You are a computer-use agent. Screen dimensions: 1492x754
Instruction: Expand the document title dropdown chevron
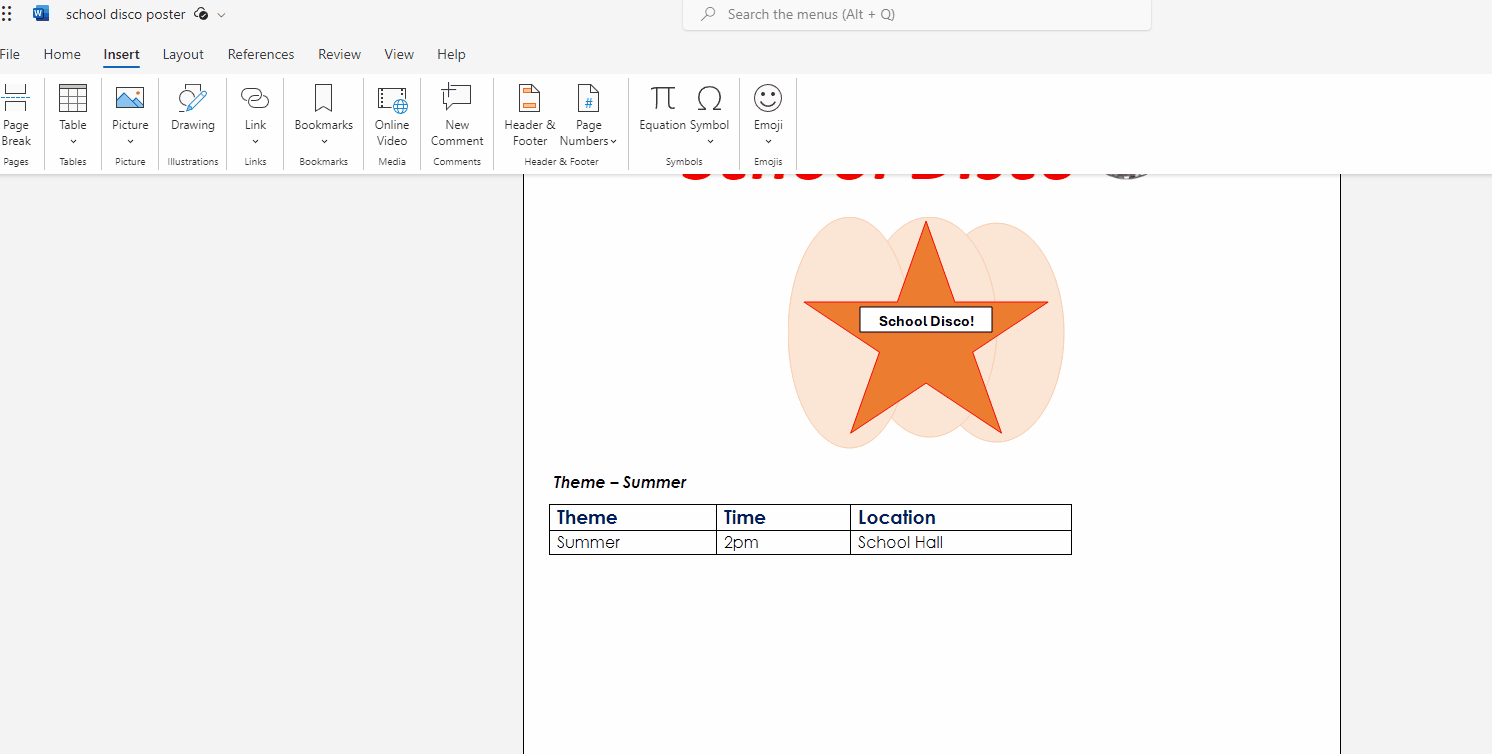coord(222,15)
